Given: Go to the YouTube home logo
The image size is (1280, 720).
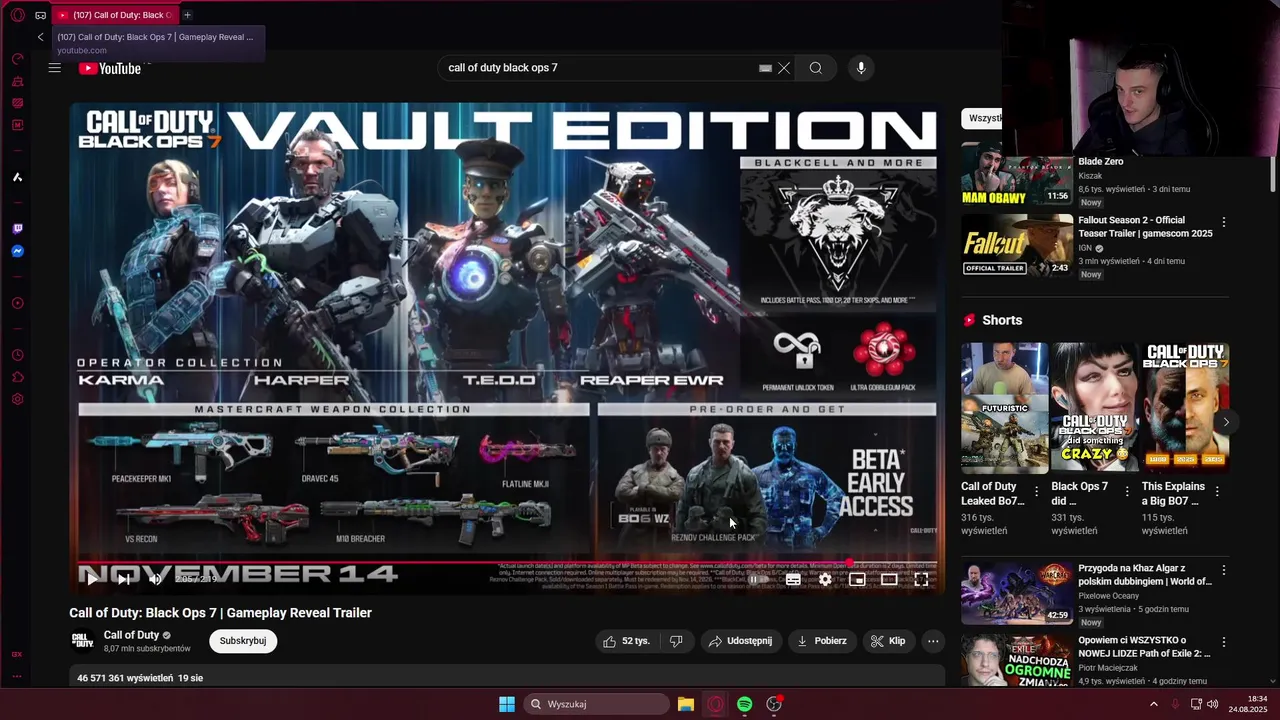Looking at the screenshot, I should (x=111, y=68).
